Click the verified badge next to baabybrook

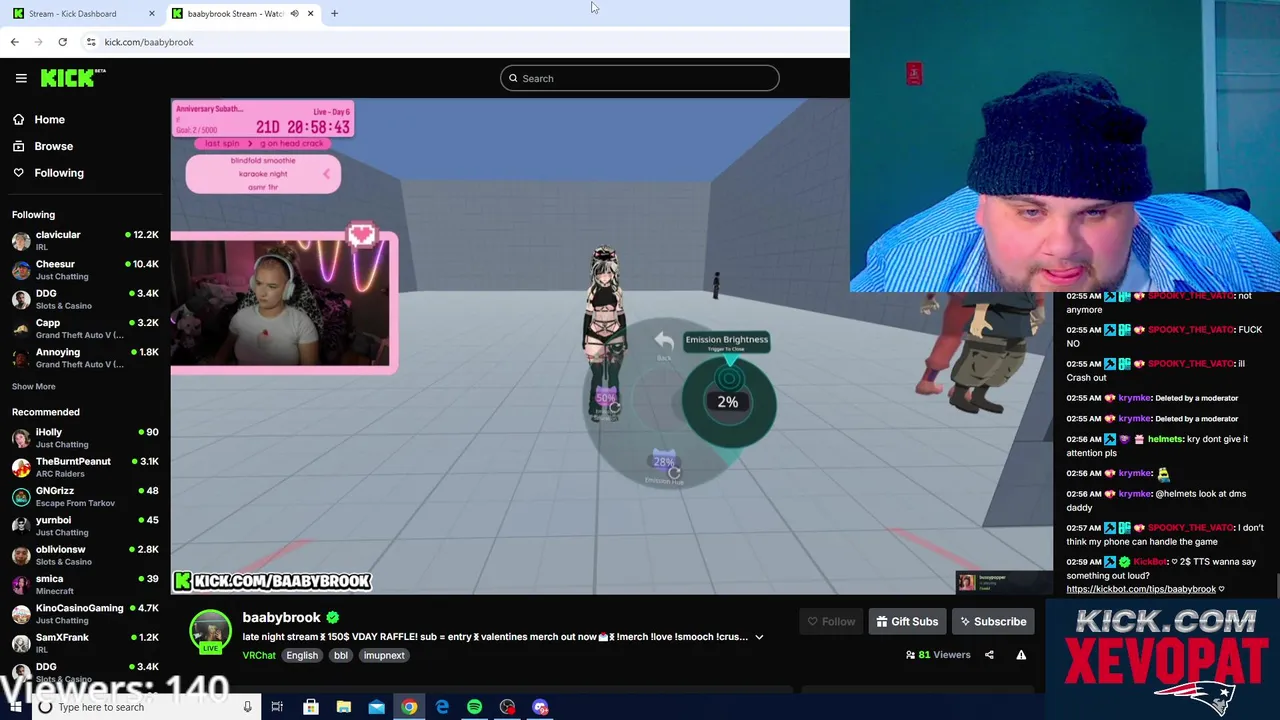pyautogui.click(x=332, y=618)
